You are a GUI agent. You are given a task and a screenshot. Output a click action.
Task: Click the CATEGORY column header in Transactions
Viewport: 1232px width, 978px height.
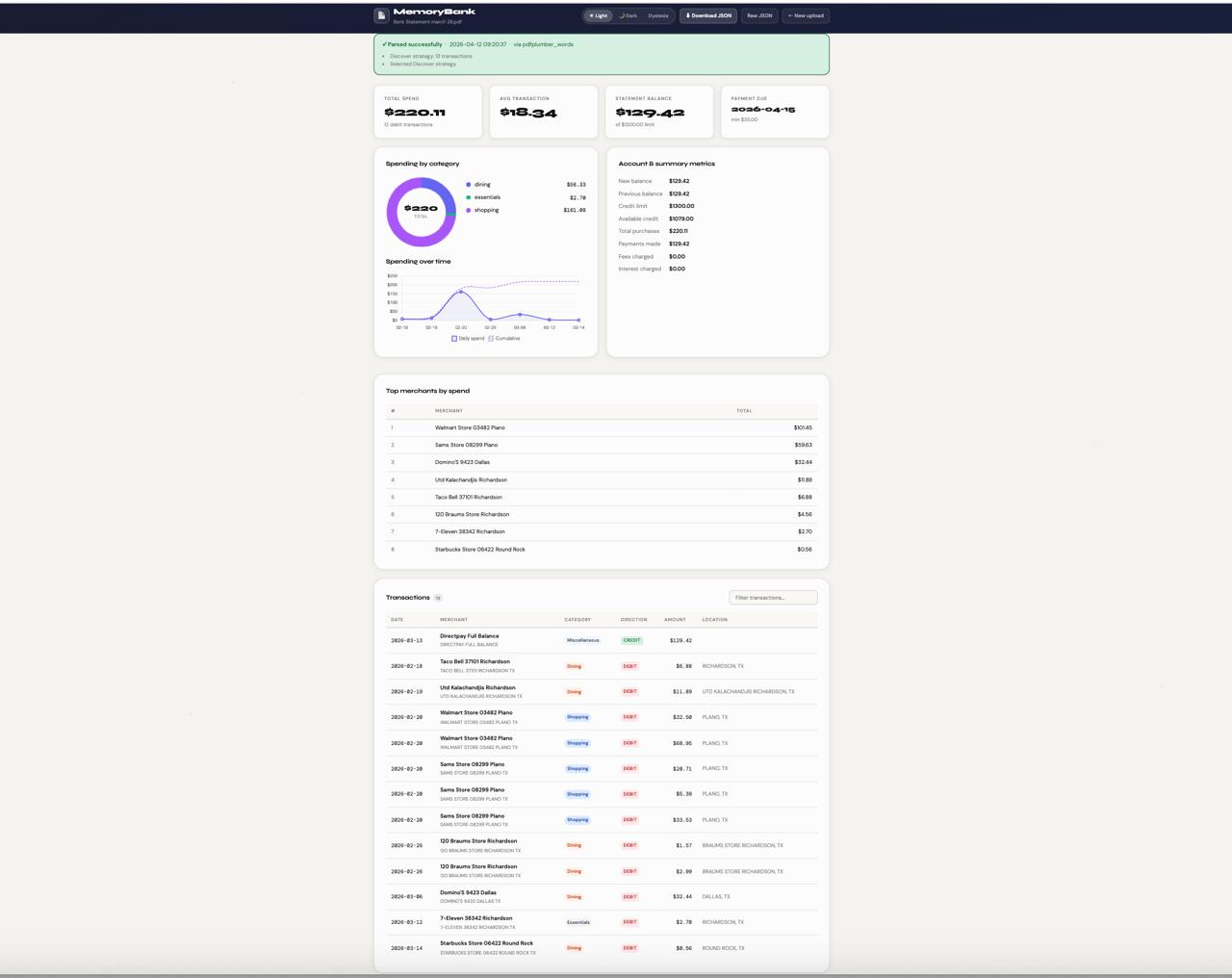tap(577, 620)
